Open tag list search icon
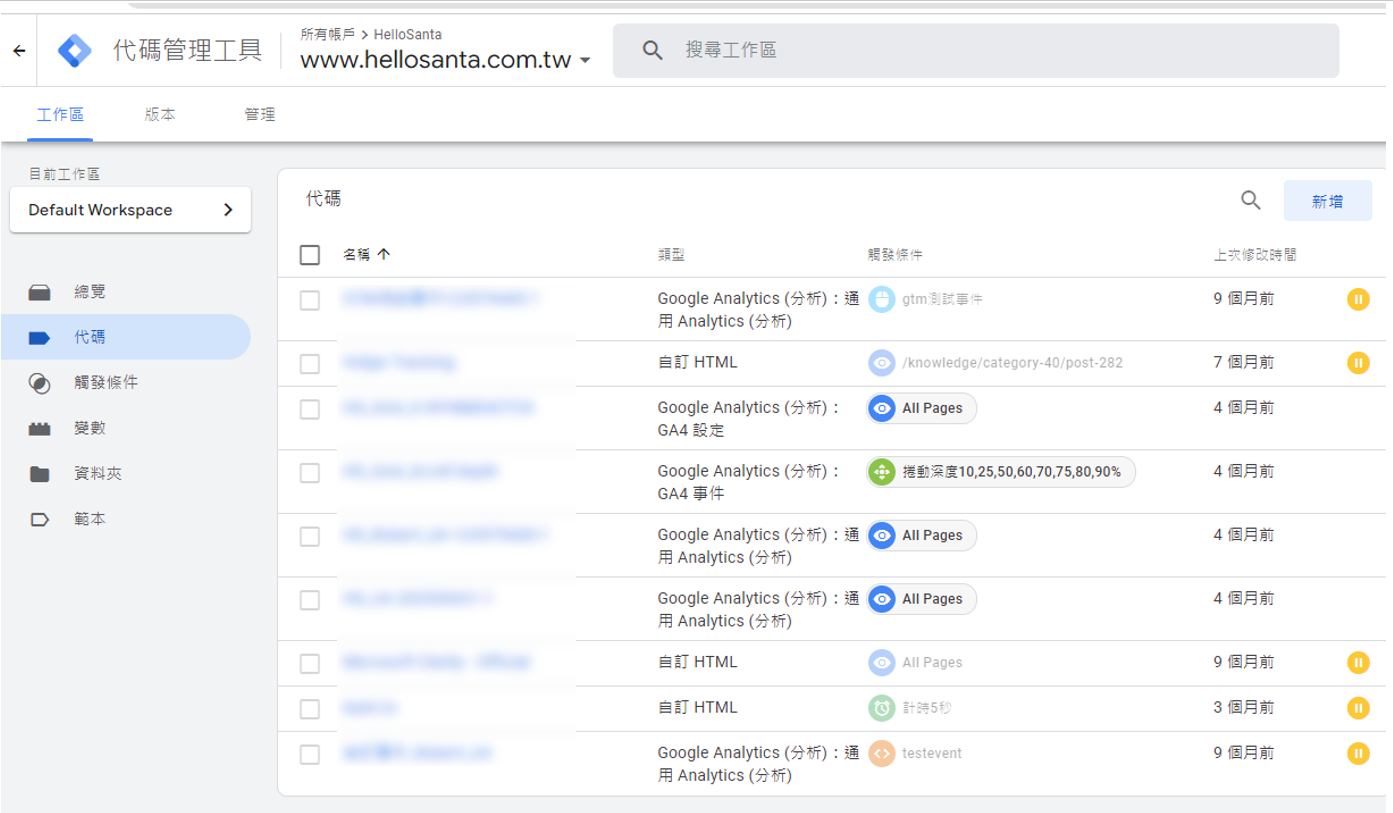This screenshot has height=813, width=1393. 1250,200
